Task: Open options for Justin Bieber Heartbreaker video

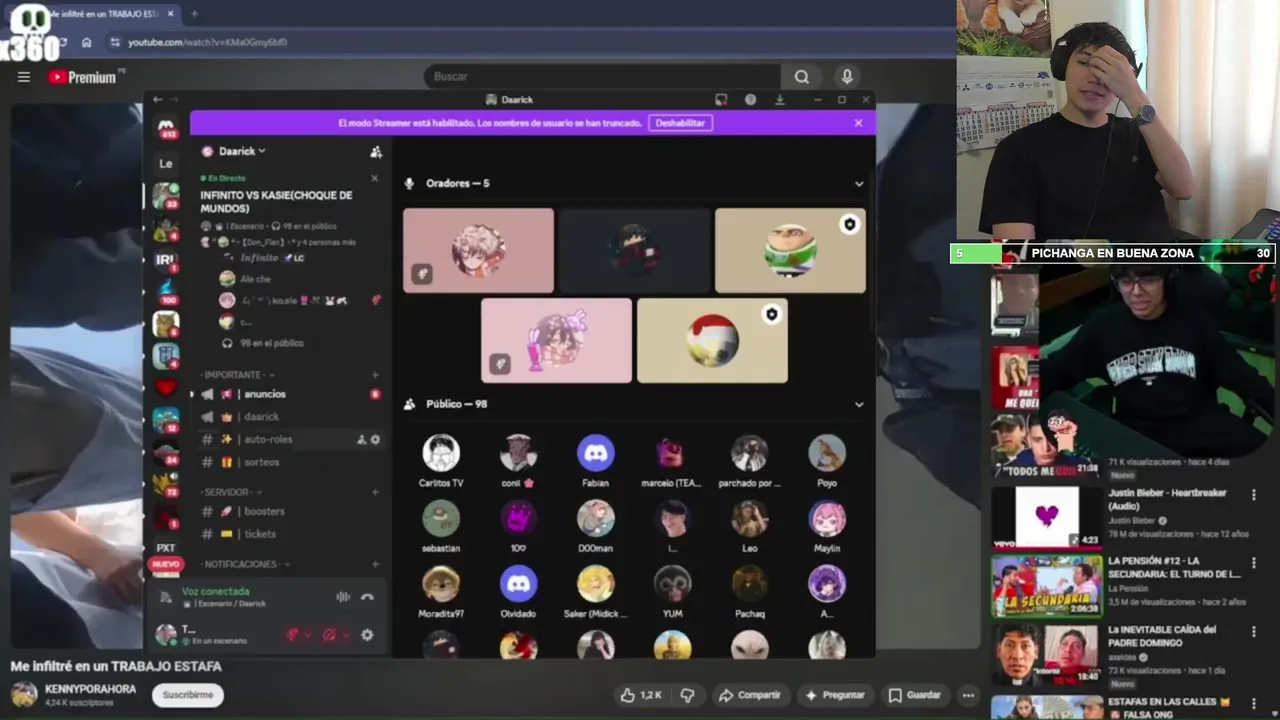Action: tap(1253, 494)
